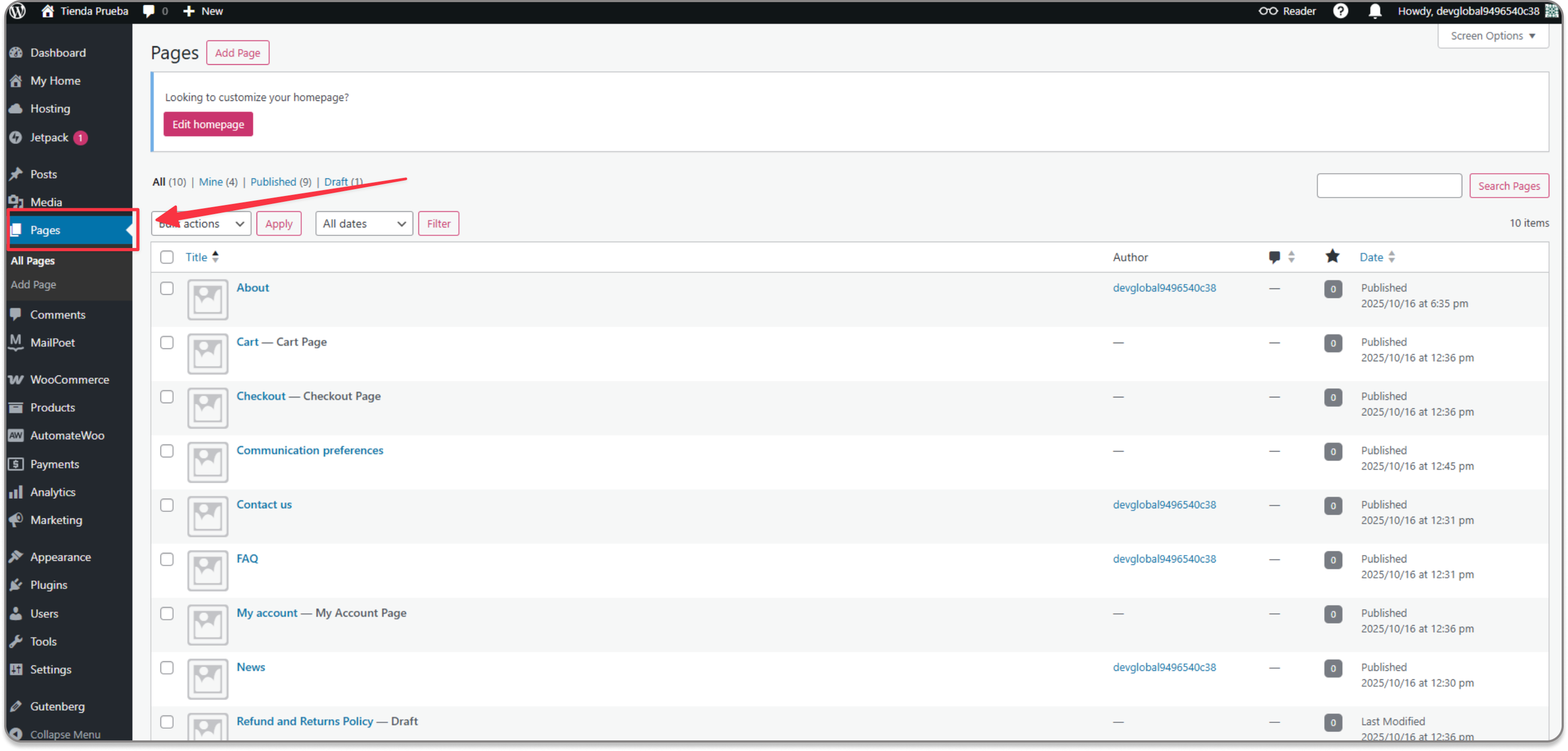Sort by comments column bubble icon
This screenshot has width=1568, height=751.
click(1274, 258)
